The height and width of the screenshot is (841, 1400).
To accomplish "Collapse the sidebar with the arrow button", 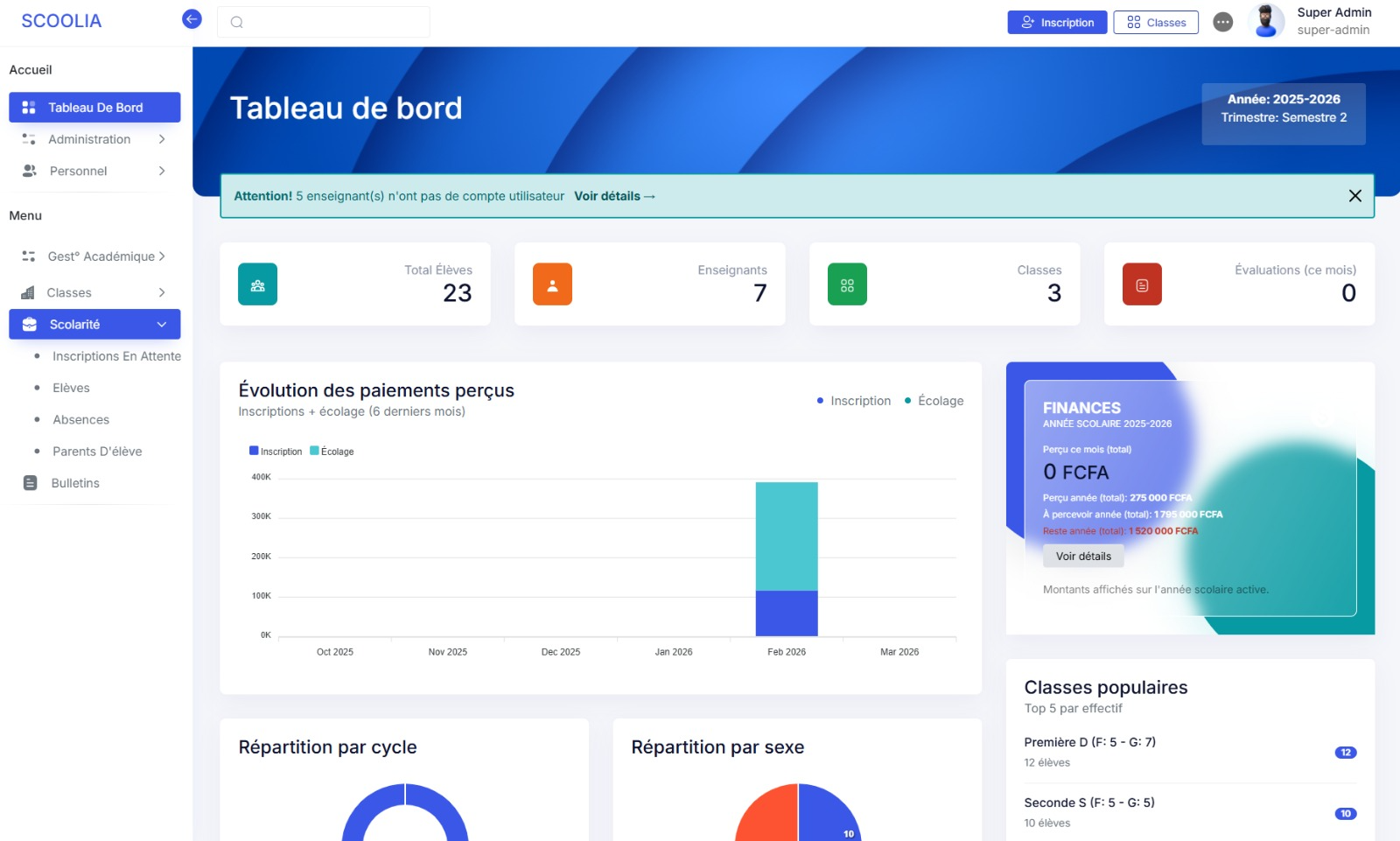I will [191, 18].
